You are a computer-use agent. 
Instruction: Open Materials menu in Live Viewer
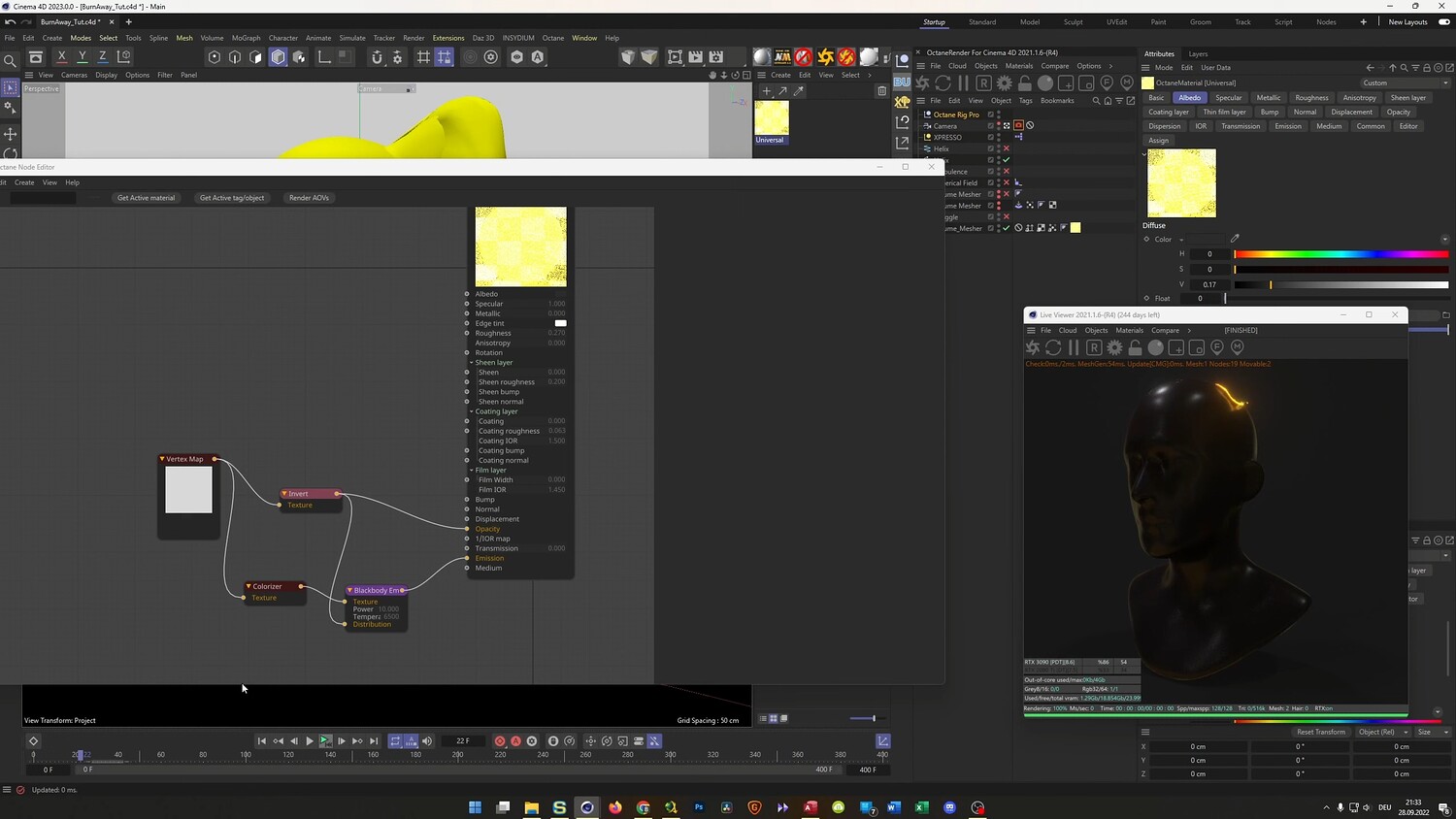pos(1129,330)
